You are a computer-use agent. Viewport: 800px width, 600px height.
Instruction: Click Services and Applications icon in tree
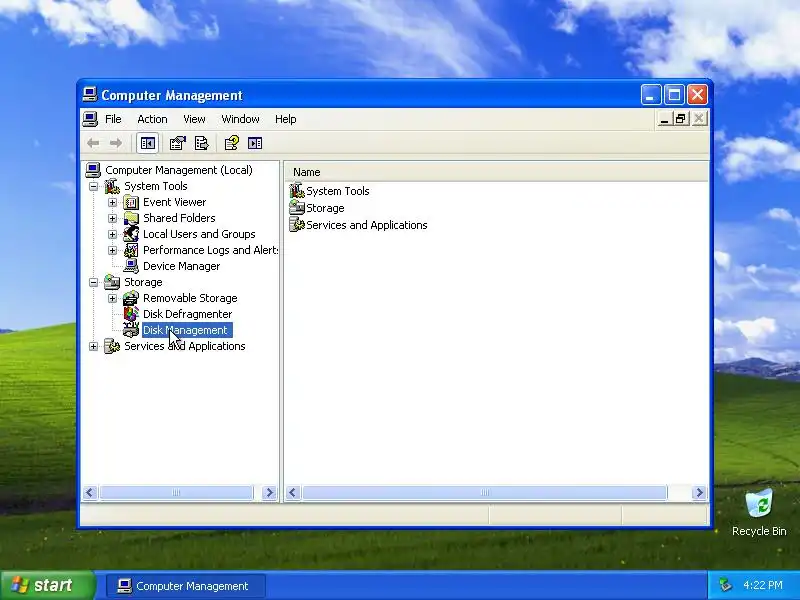(112, 346)
